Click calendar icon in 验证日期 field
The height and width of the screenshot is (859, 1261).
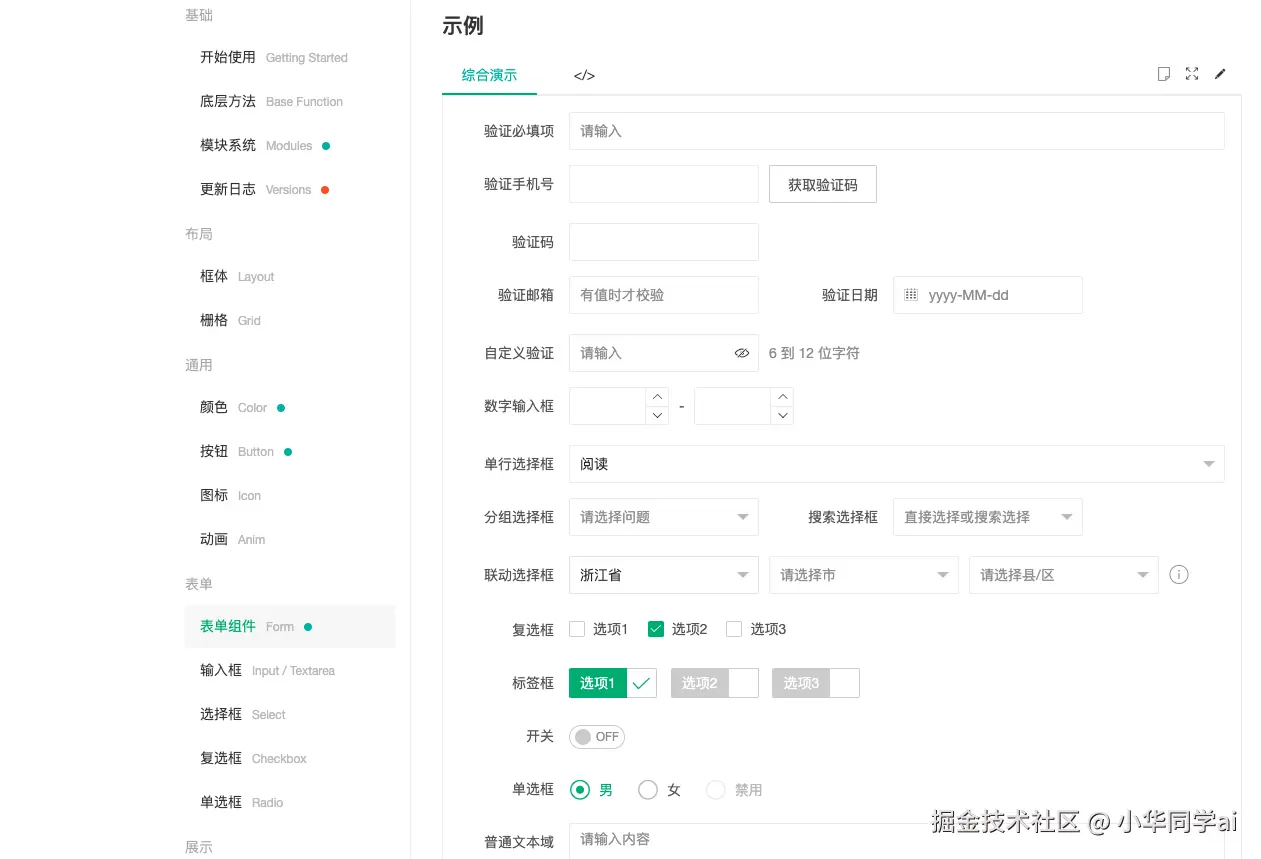tap(911, 295)
